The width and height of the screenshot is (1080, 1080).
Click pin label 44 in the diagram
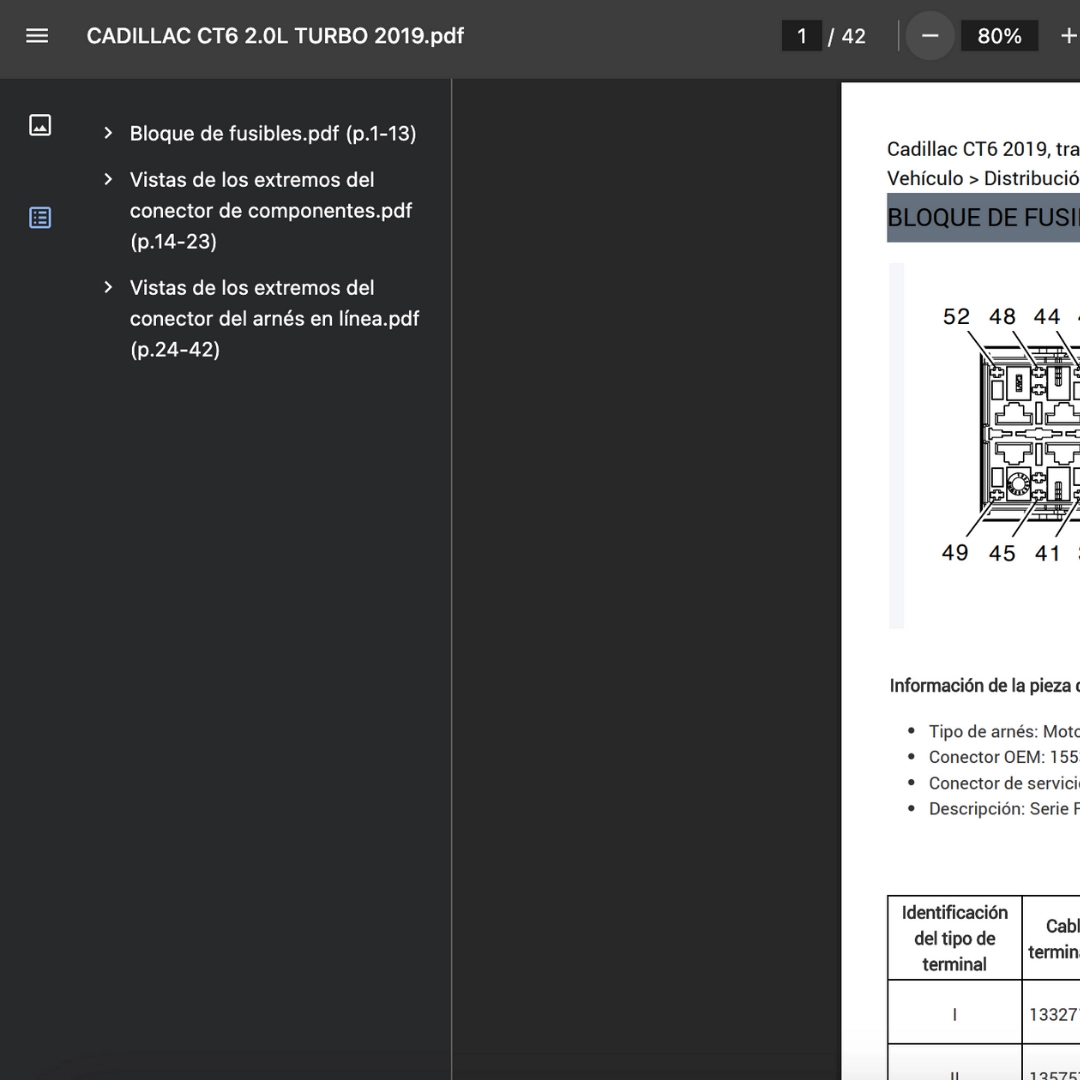[x=1047, y=316]
